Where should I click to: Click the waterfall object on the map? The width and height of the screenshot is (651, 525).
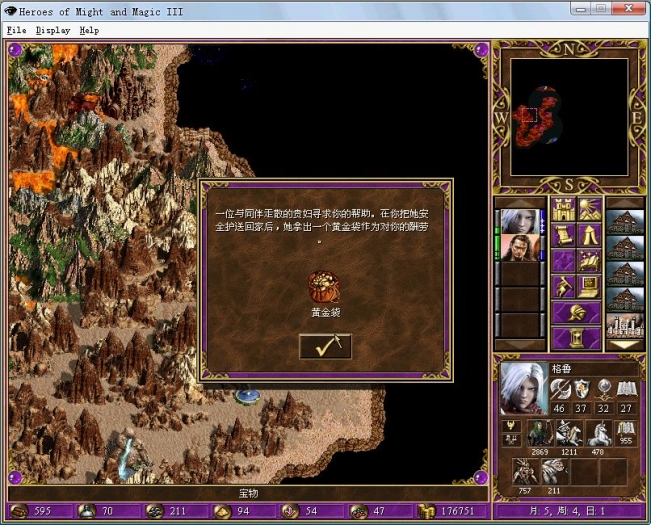coord(125,457)
